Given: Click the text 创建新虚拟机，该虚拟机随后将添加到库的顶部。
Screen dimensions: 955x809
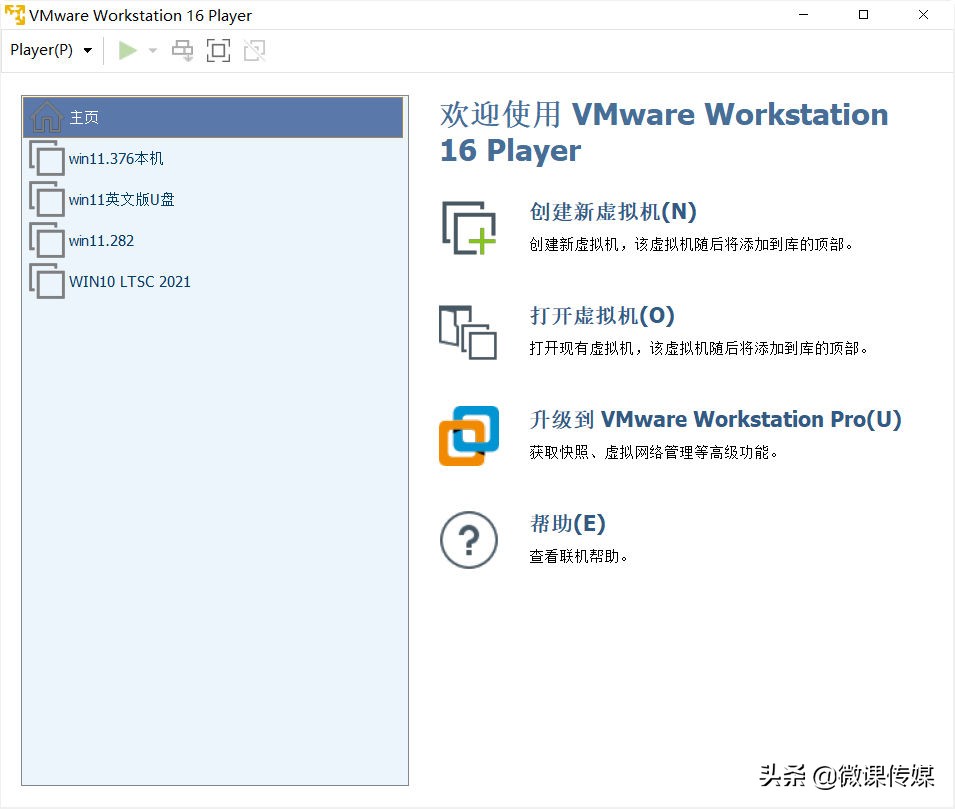Looking at the screenshot, I should click(x=691, y=244).
